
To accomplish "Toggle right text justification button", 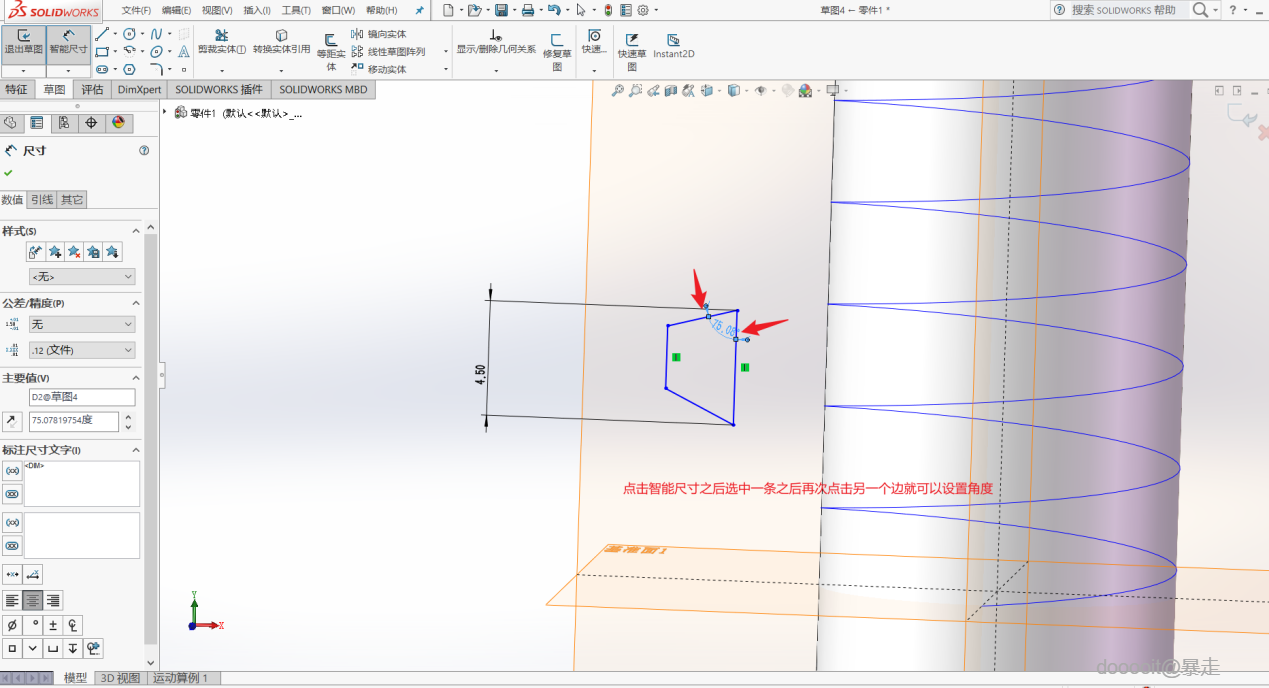I will [53, 600].
